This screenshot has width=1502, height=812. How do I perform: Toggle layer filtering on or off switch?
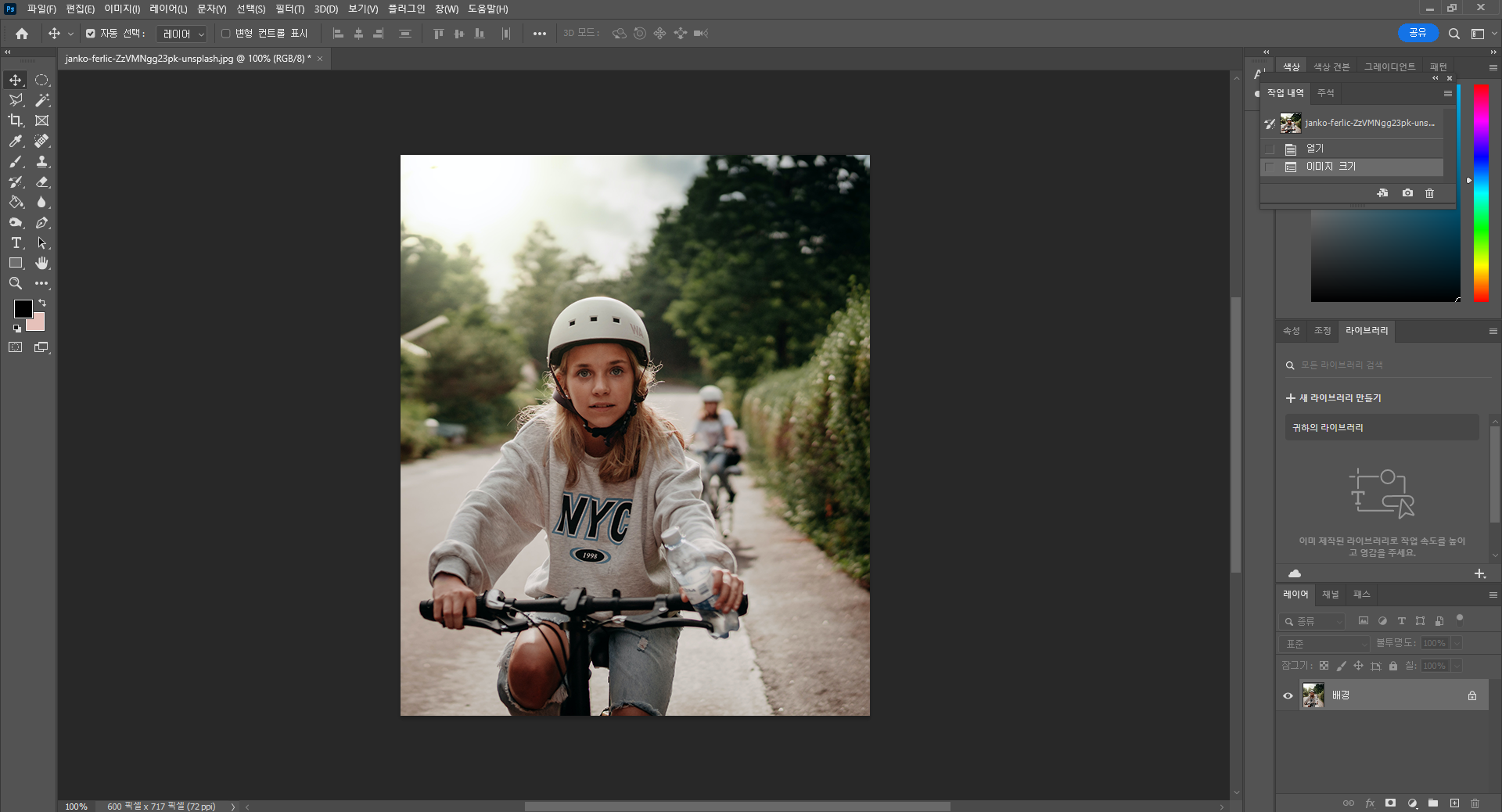(x=1459, y=619)
